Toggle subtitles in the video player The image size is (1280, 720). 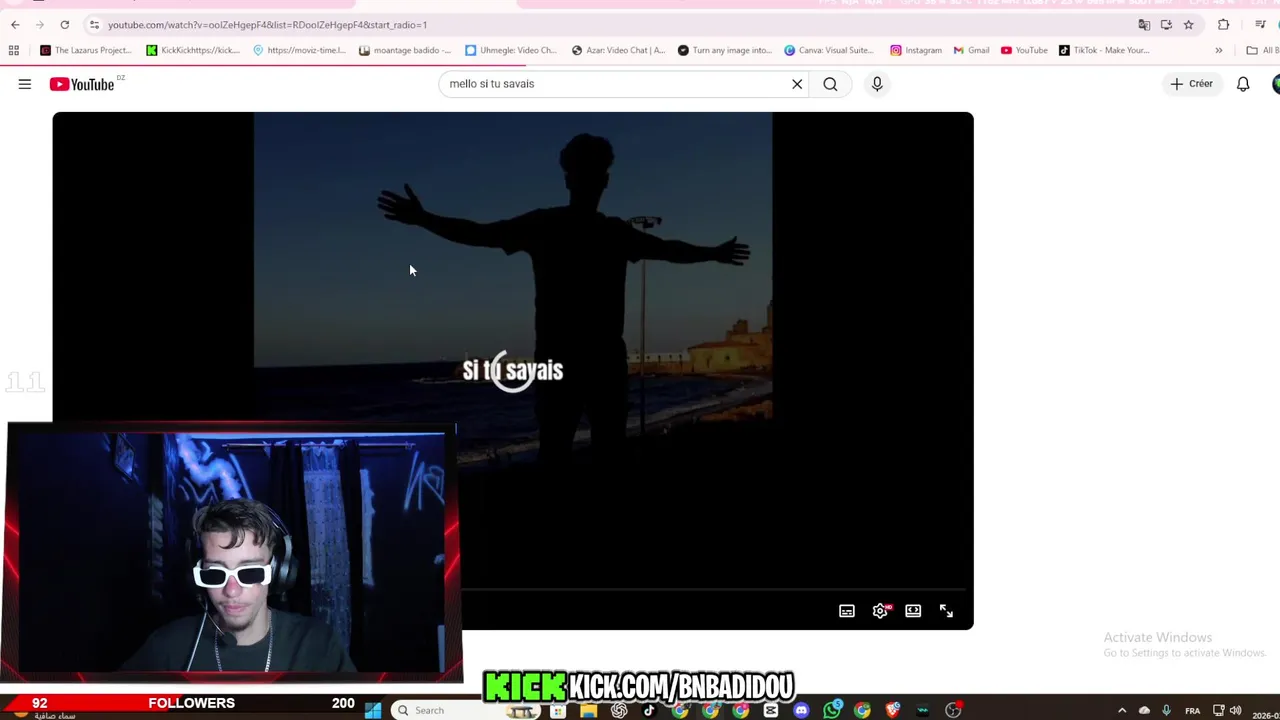pos(847,611)
